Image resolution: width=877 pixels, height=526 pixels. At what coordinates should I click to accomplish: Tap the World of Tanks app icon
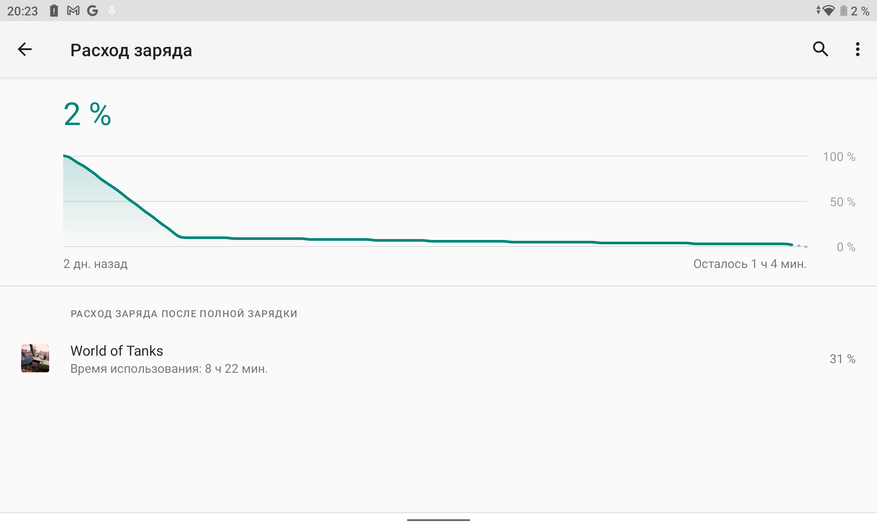tap(35, 358)
